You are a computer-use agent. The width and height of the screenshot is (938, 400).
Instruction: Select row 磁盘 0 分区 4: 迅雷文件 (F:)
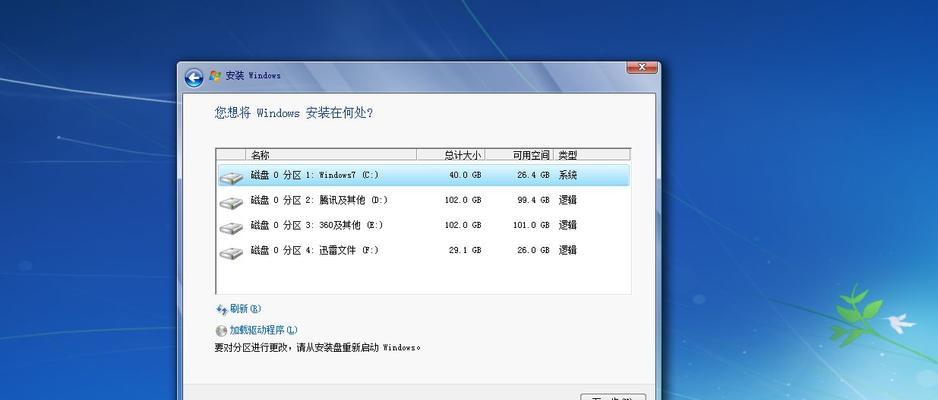coord(424,251)
